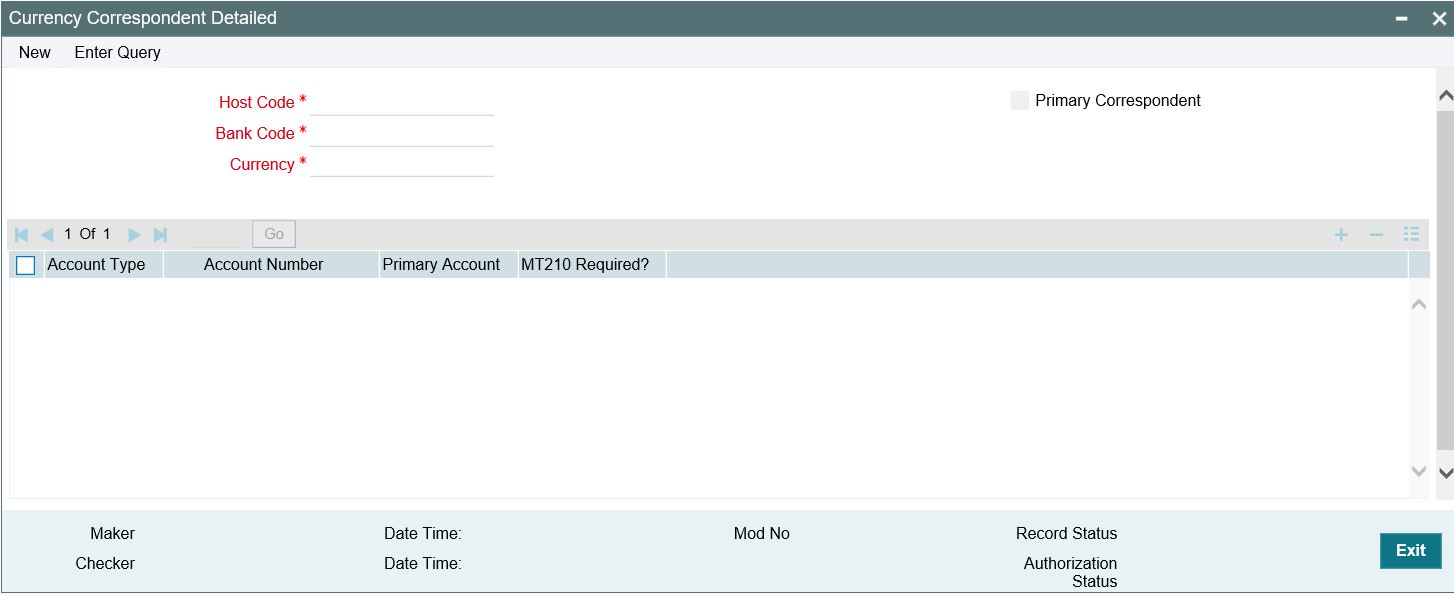Go to first page of account grid
This screenshot has width=1454, height=596.
22,235
